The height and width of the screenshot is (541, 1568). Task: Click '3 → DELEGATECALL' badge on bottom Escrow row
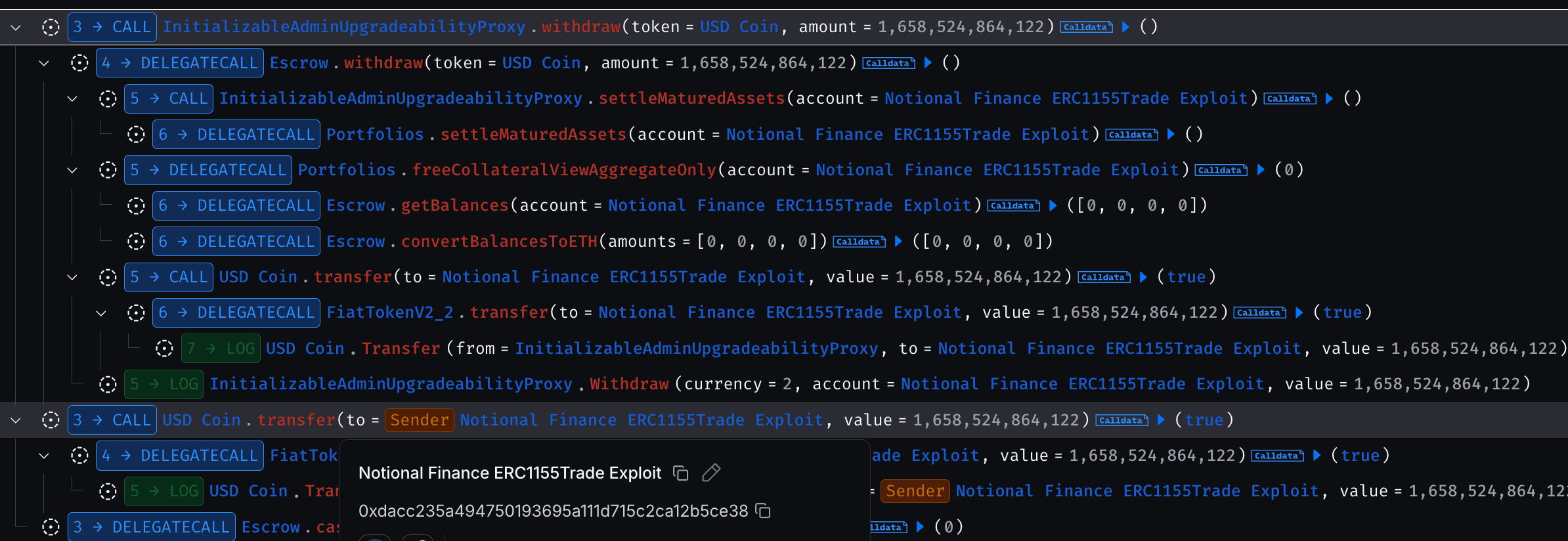[152, 527]
